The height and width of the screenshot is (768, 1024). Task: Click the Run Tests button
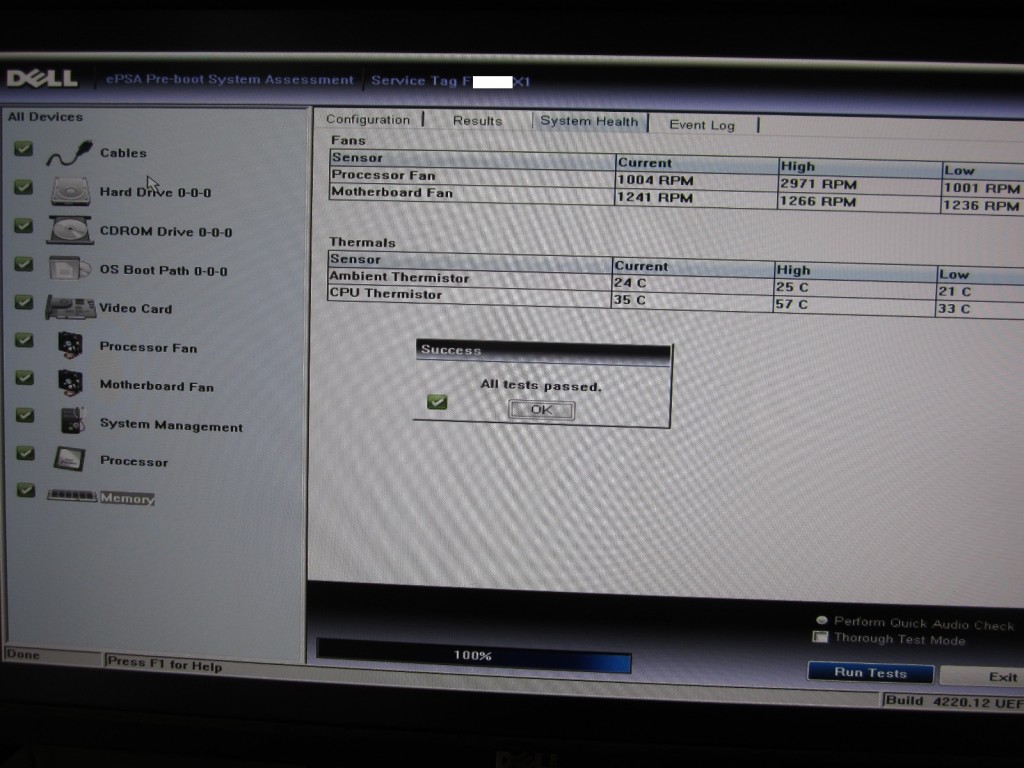pos(870,673)
